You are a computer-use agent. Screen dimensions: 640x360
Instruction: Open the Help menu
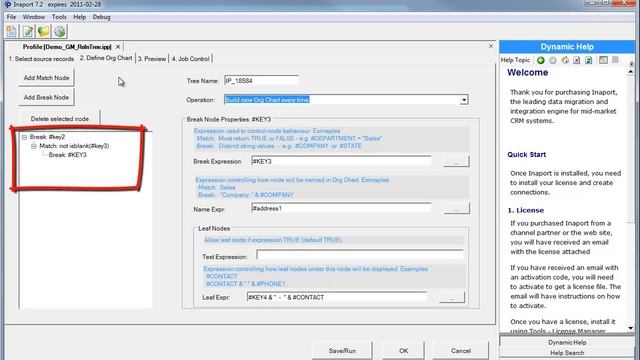(x=79, y=17)
